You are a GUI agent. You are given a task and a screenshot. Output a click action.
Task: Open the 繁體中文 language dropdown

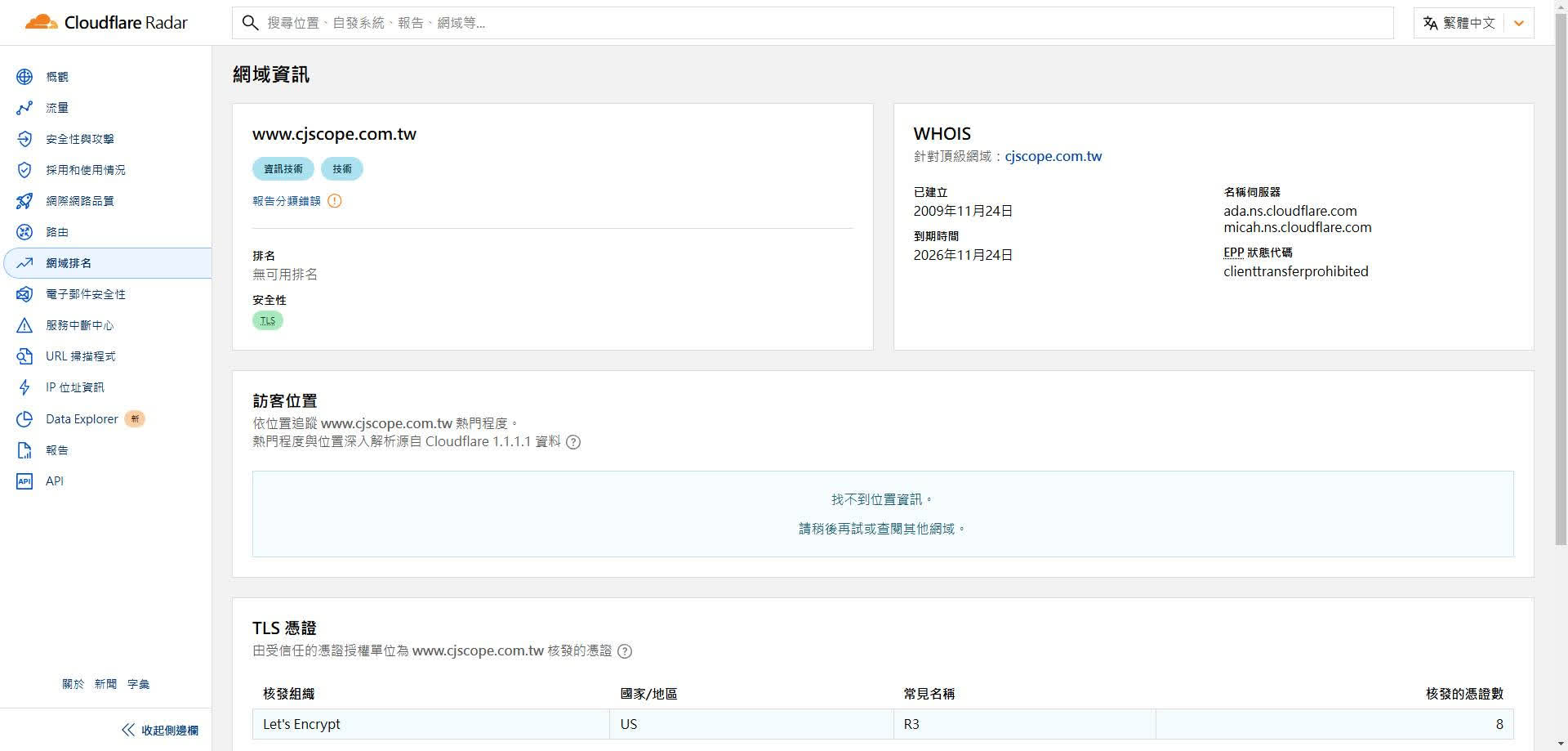[1473, 23]
